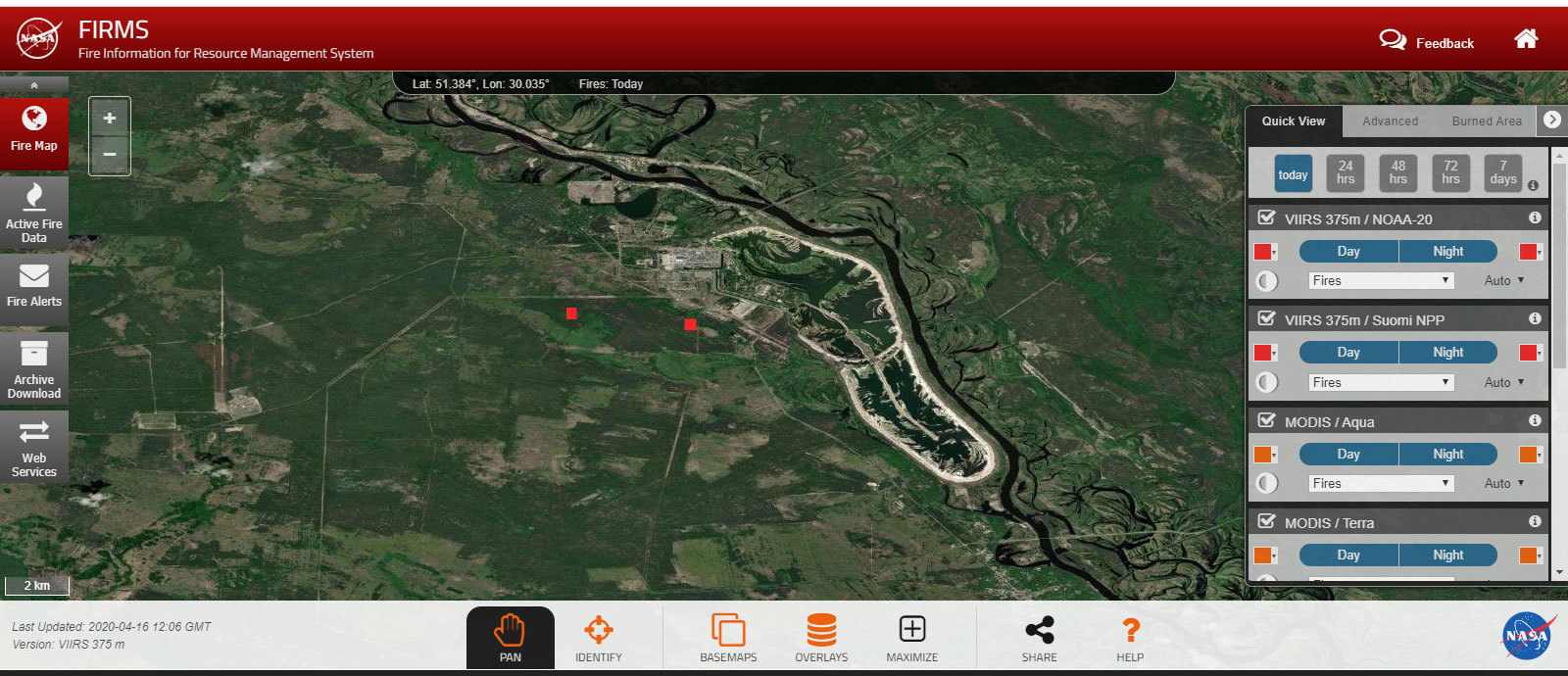Show more tabs with the right arrow
Image resolution: width=1568 pixels, height=676 pixels.
point(1552,120)
